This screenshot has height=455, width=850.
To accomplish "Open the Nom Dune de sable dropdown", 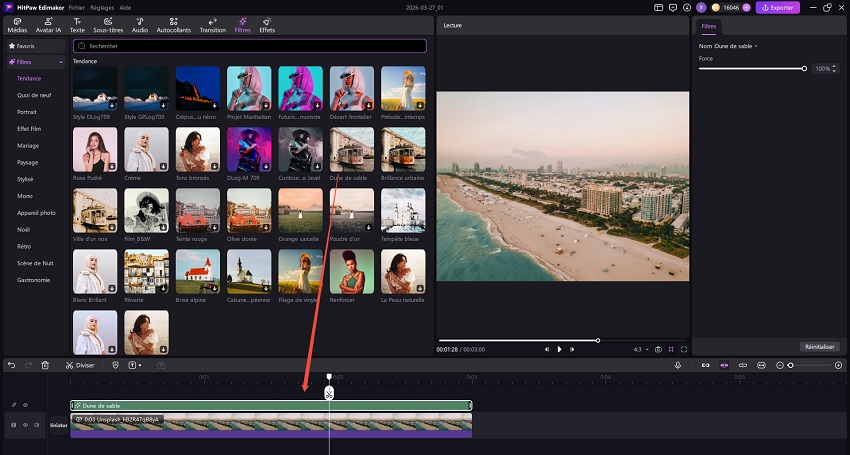I will pyautogui.click(x=757, y=46).
